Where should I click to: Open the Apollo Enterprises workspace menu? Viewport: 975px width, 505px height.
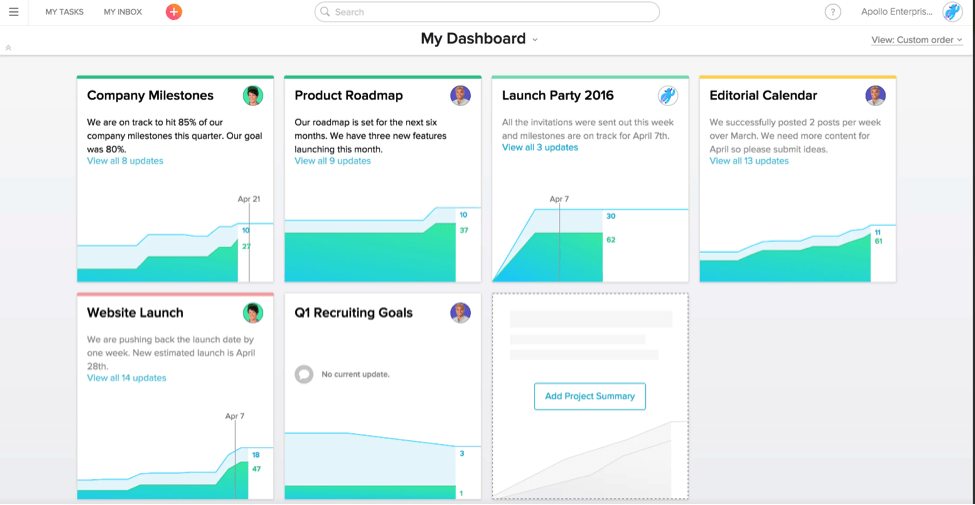tap(898, 12)
